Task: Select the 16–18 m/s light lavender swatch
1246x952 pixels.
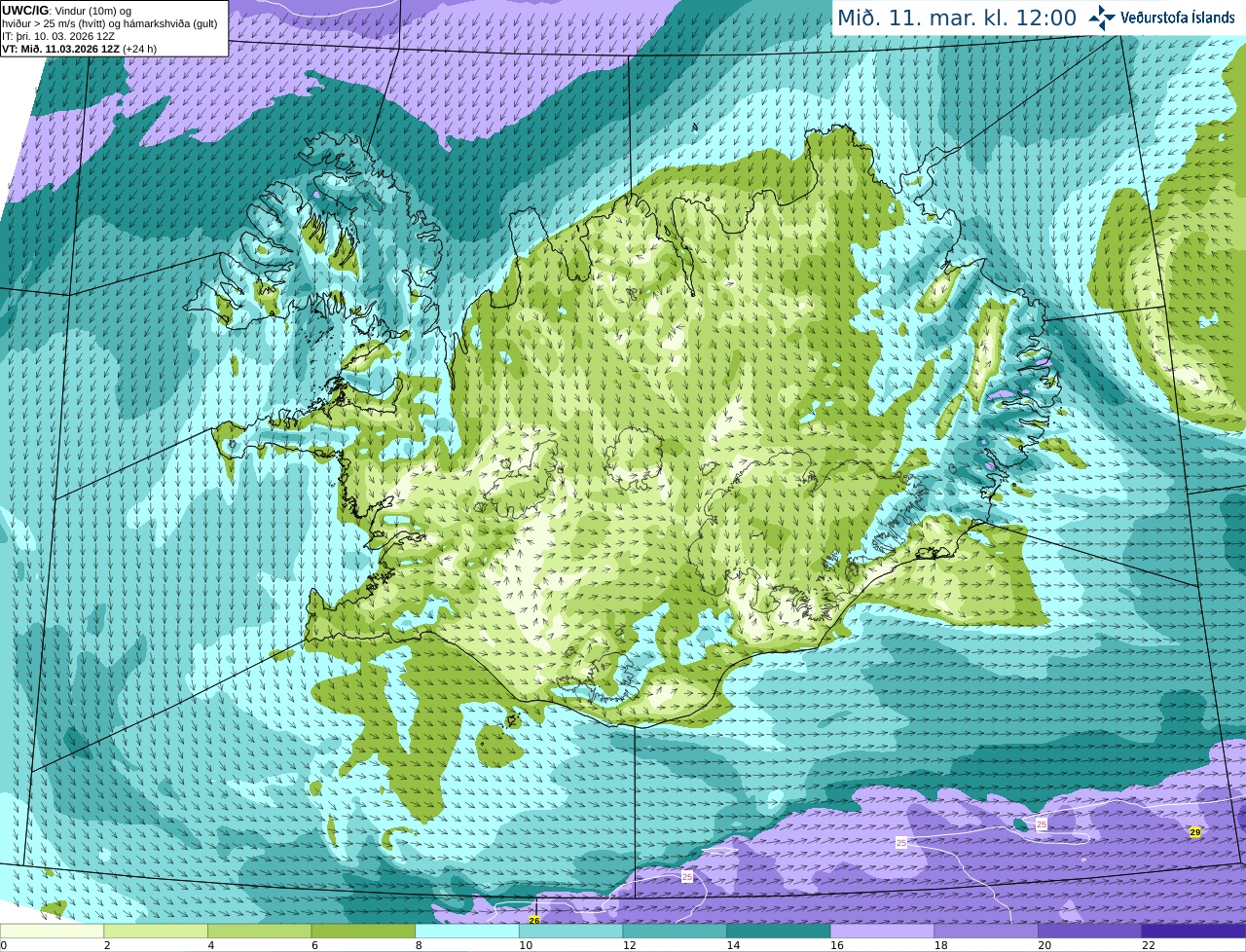Action: click(x=882, y=931)
